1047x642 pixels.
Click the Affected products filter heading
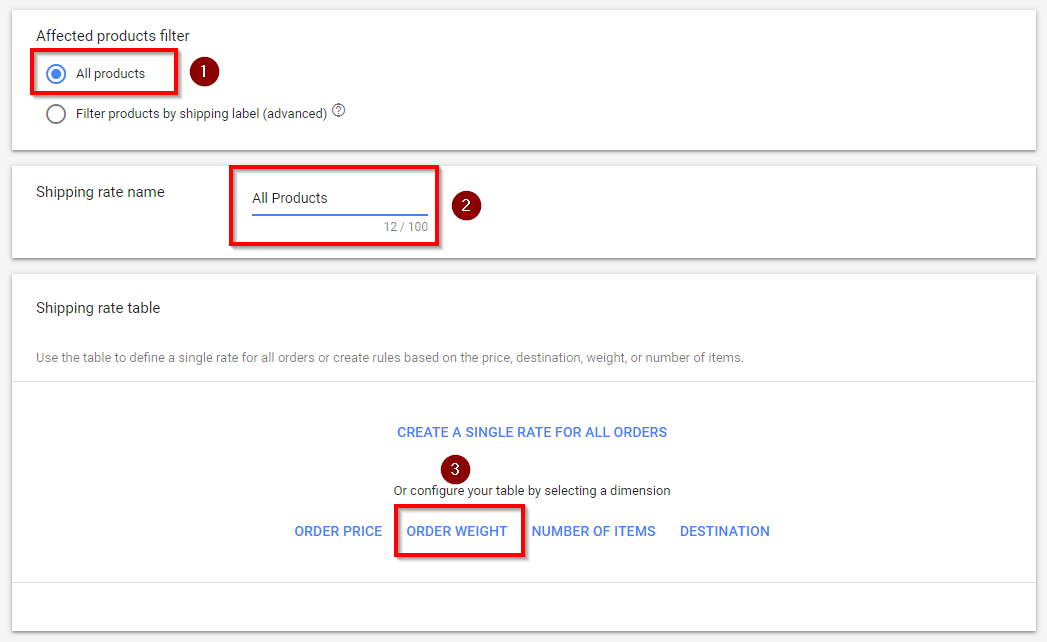coord(110,36)
